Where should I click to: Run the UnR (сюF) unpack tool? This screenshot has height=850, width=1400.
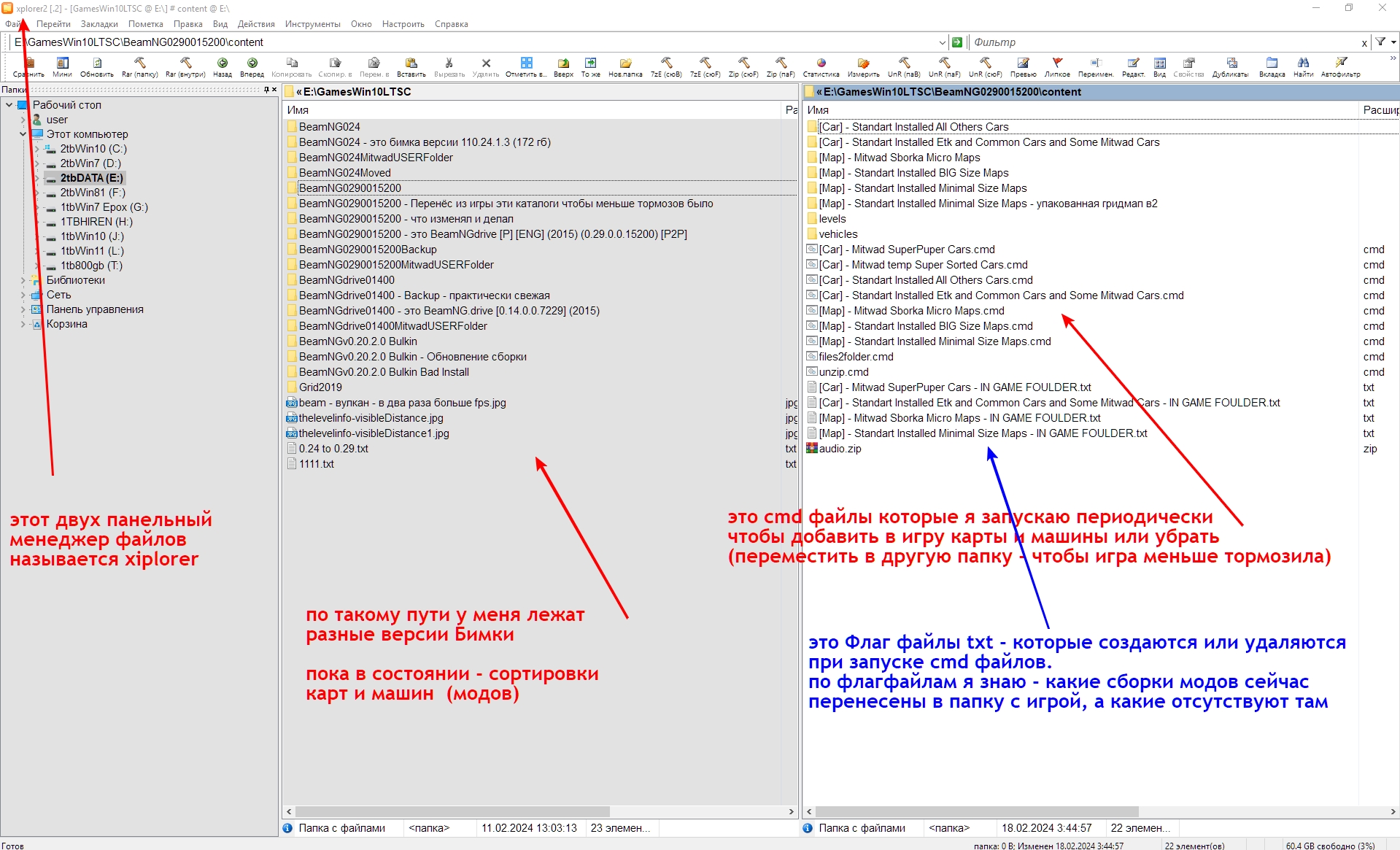tap(985, 66)
